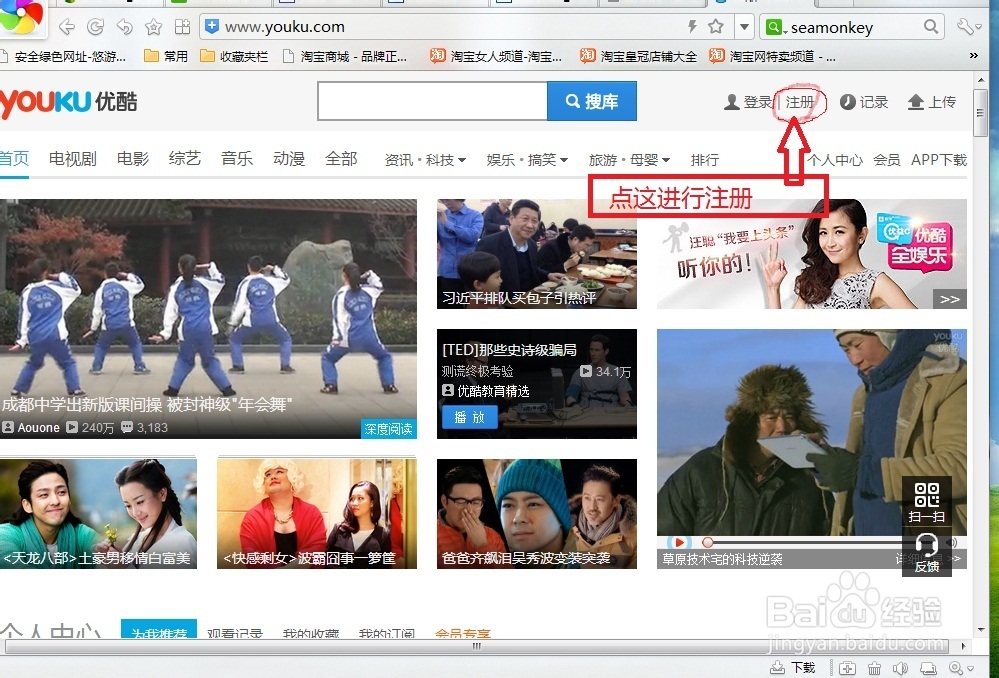Expand the 资讯·科技 dropdown
This screenshot has width=999, height=678.
(x=425, y=160)
